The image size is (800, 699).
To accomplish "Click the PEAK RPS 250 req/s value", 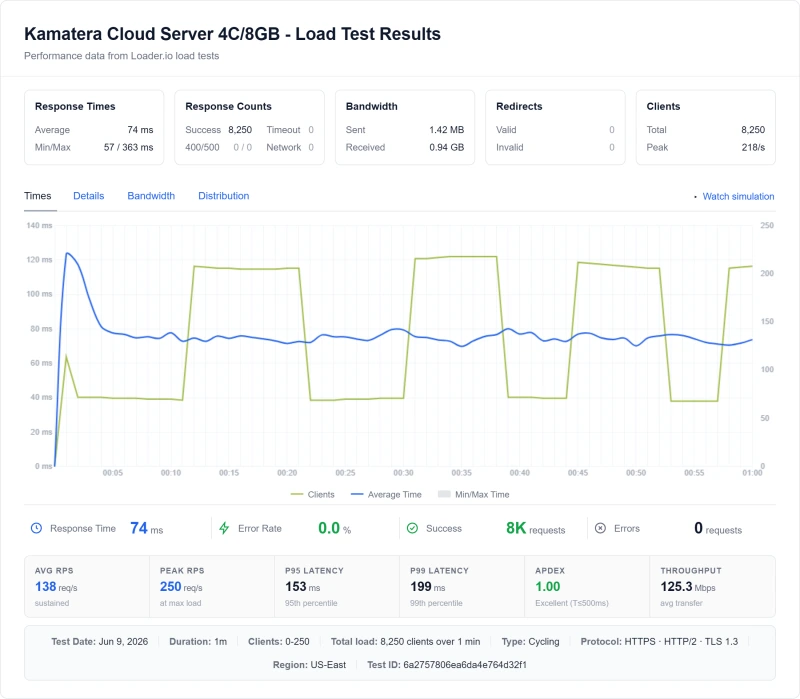I will point(181,587).
